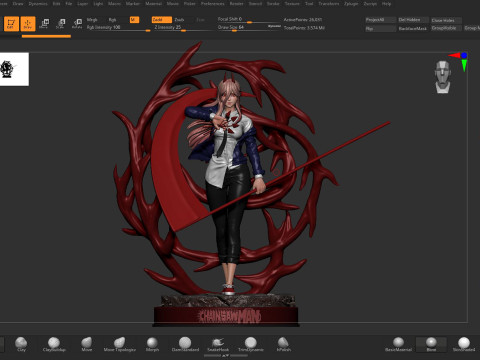Select the Morph brush
Viewport: 480px width, 360px height.
coord(152,344)
